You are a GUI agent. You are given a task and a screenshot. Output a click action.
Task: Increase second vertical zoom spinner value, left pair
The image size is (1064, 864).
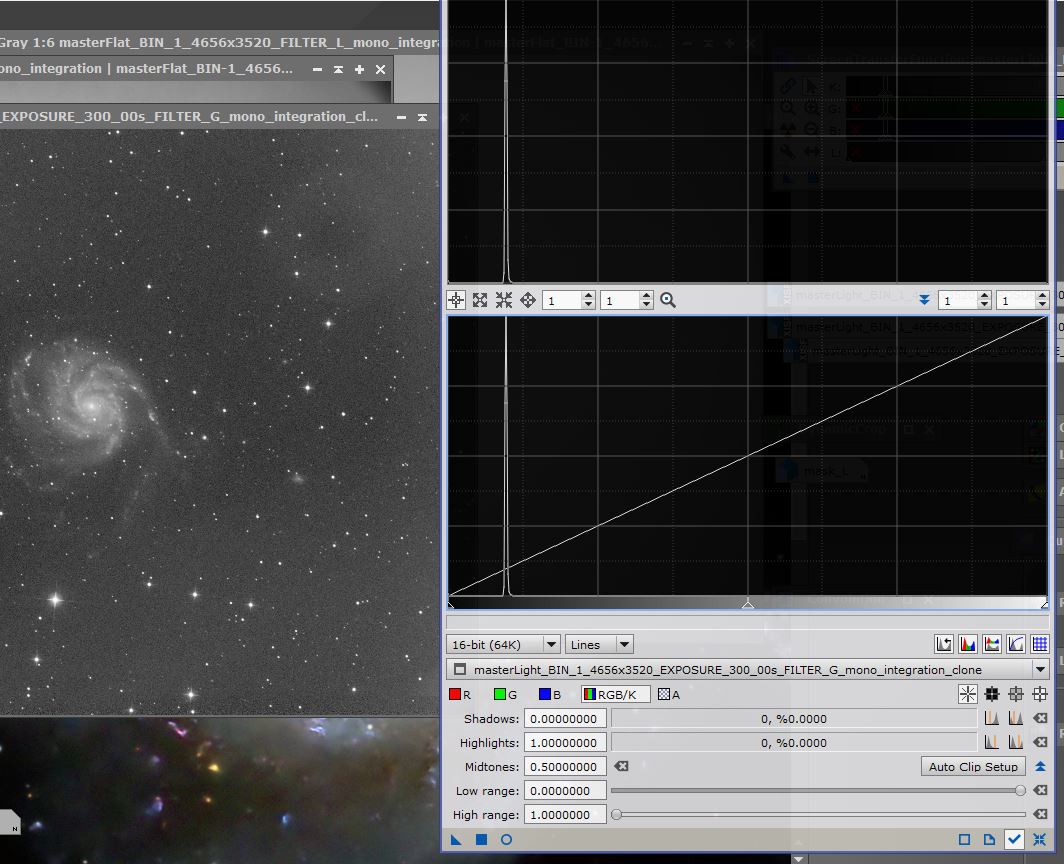click(647, 296)
